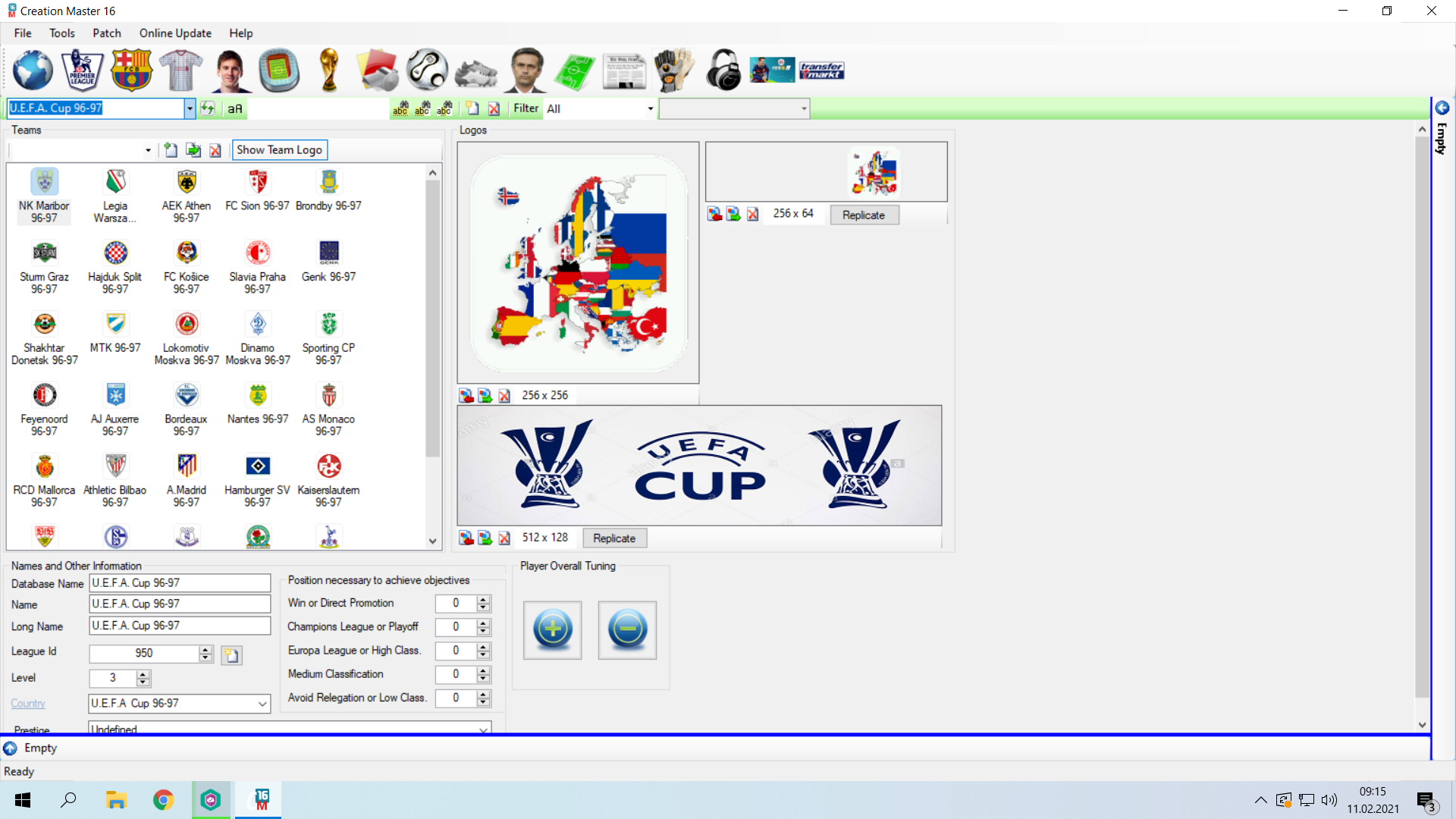Open the Filter All dropdown
The width and height of the screenshot is (1456, 819).
point(650,108)
